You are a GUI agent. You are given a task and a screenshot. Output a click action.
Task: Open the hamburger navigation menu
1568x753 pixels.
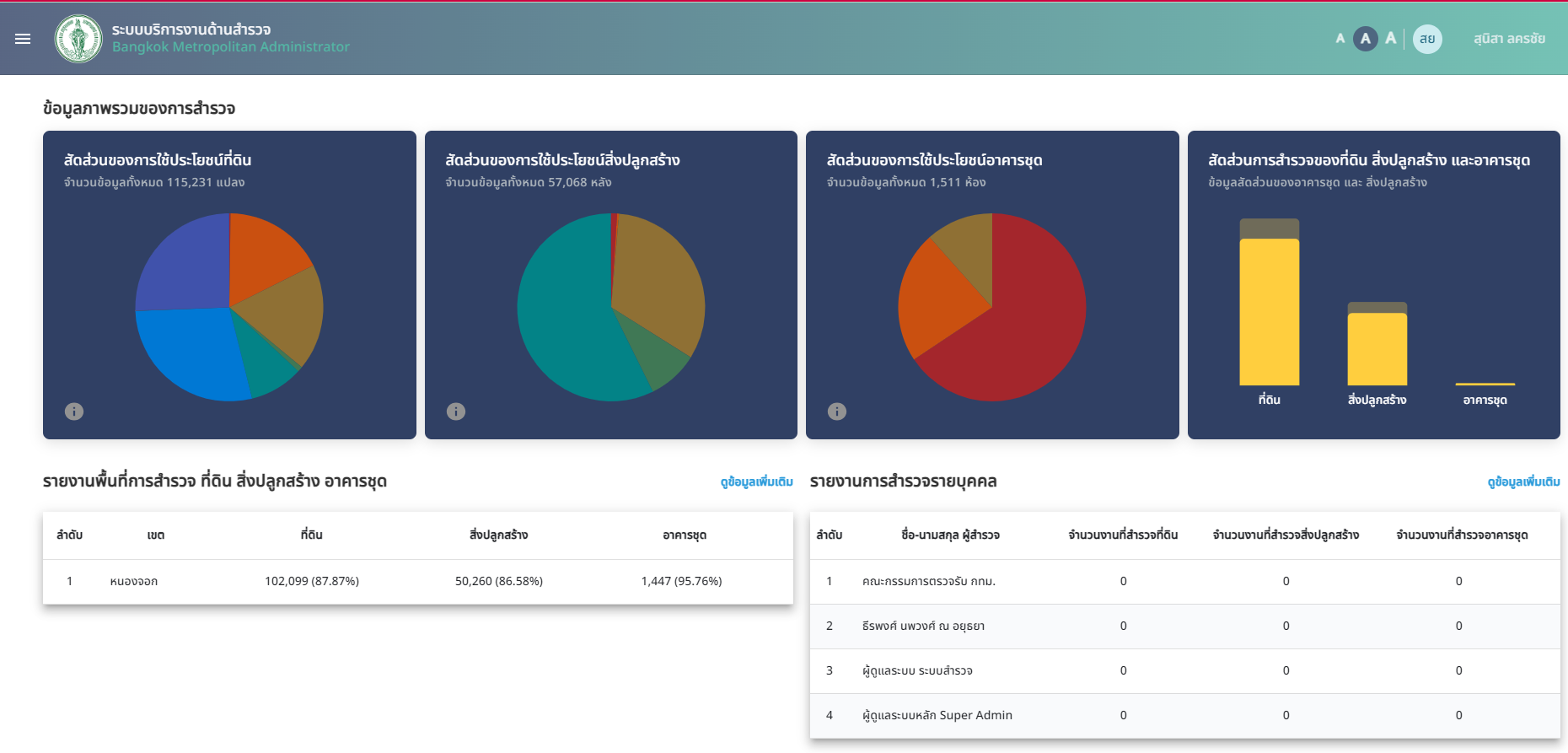click(x=23, y=39)
